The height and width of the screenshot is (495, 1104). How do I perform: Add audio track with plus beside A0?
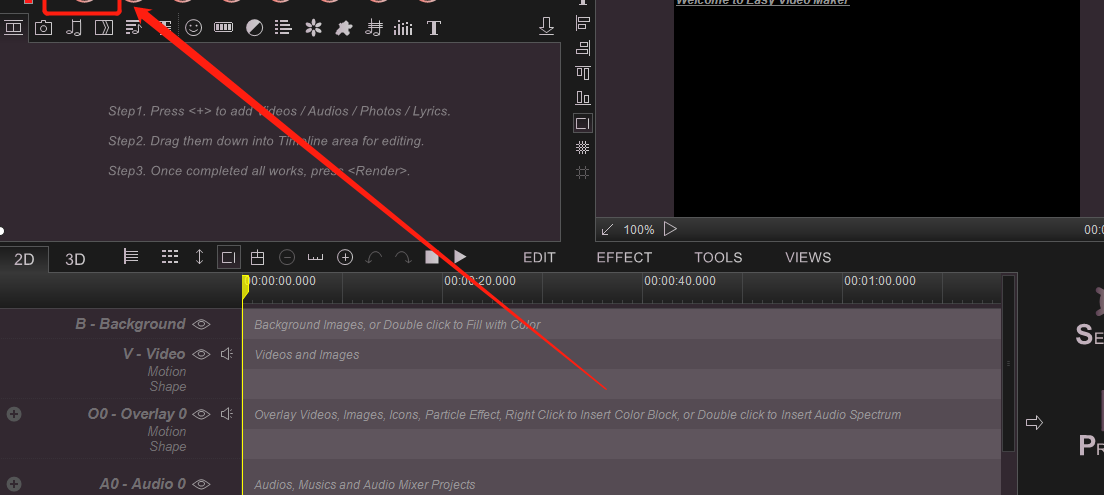coord(14,484)
